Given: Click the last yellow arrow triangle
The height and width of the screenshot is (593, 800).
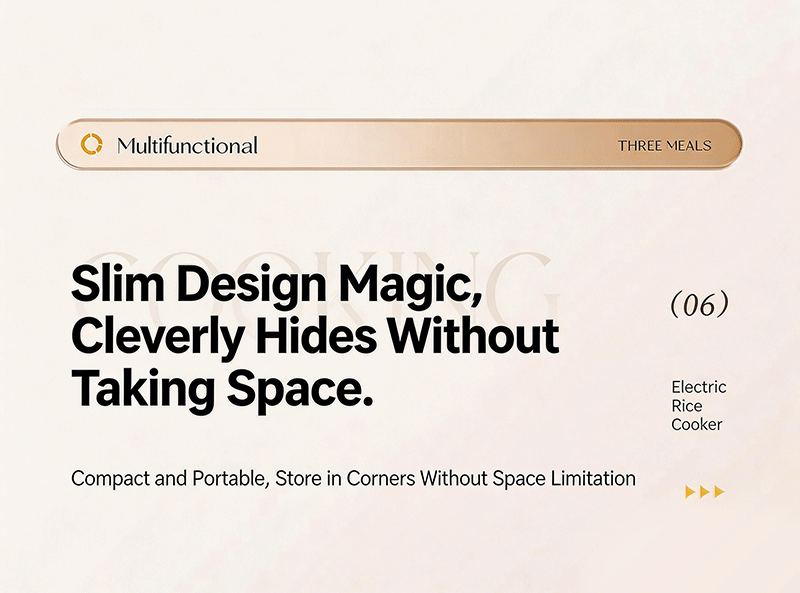Looking at the screenshot, I should (x=718, y=491).
